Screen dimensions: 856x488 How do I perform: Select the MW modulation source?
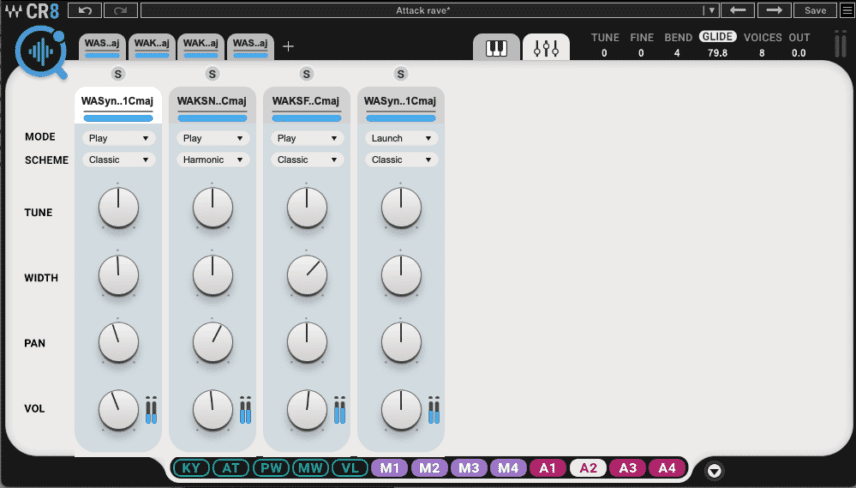(x=311, y=468)
